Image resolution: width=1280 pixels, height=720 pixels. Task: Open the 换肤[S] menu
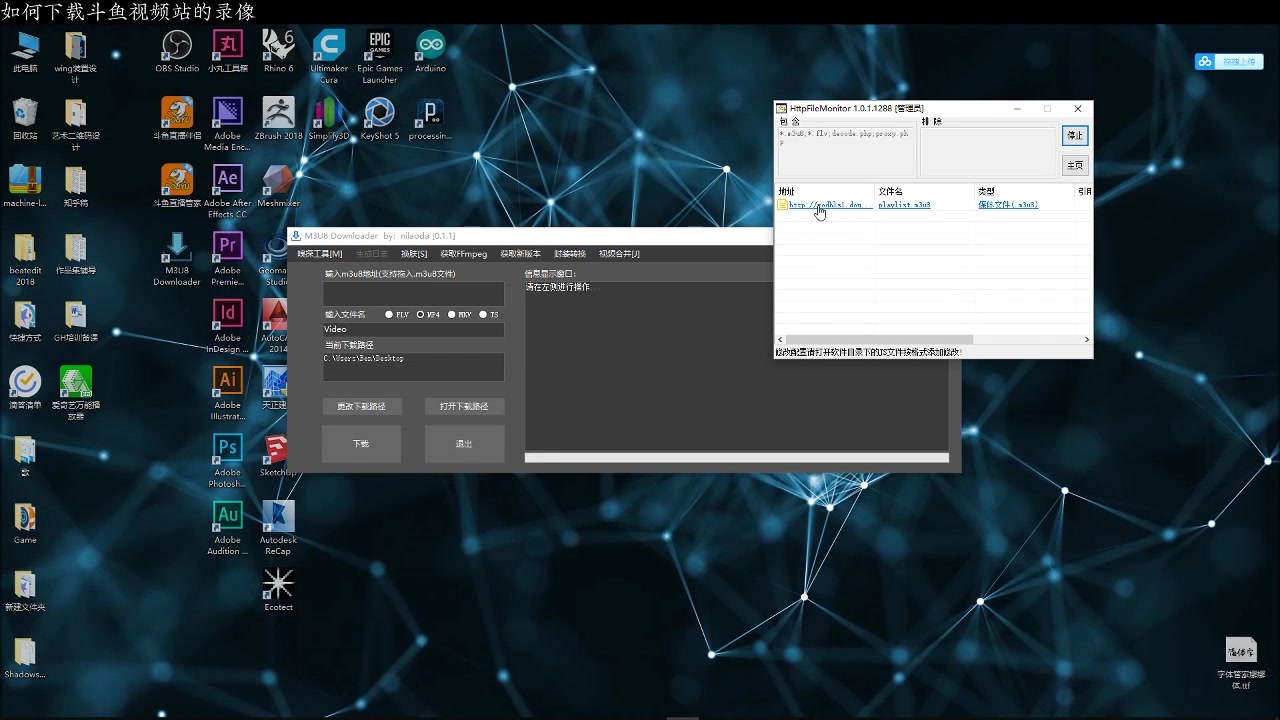pyautogui.click(x=414, y=254)
